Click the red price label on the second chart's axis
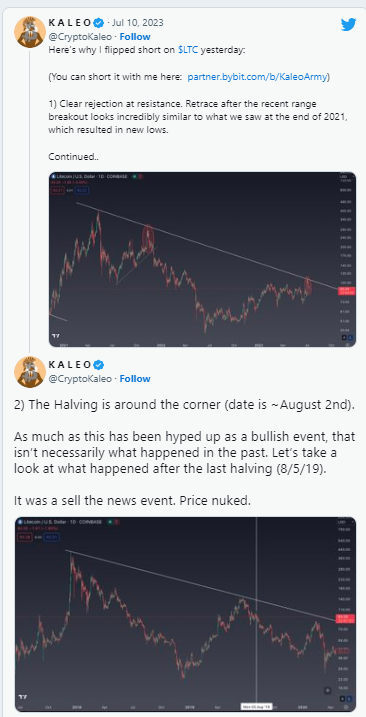Screen dimensions: 366x717 coord(343,619)
